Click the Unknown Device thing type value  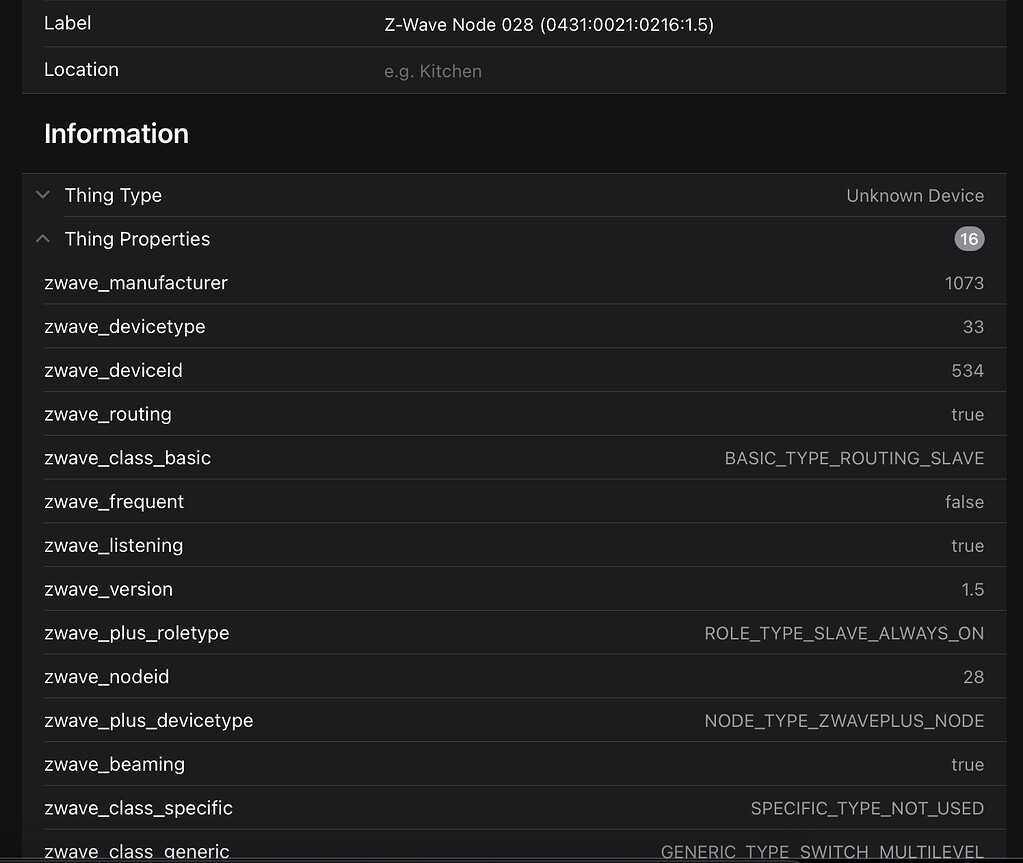[915, 195]
